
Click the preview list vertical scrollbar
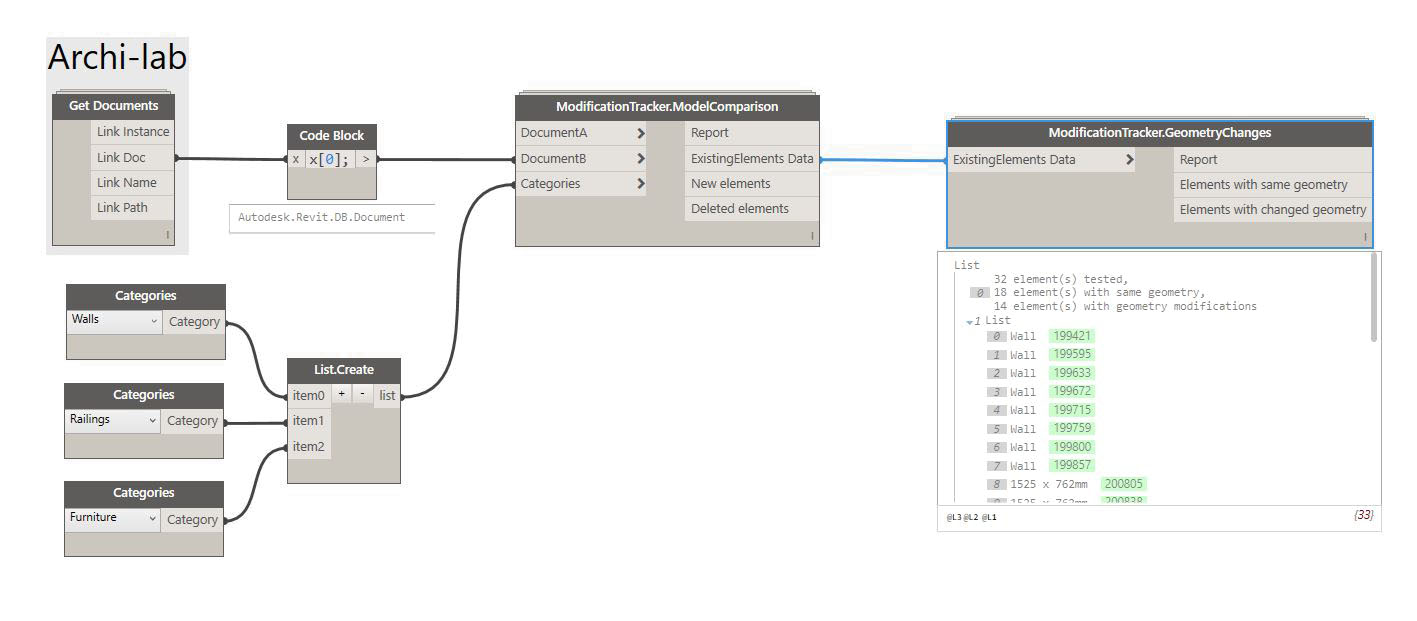[x=1374, y=298]
